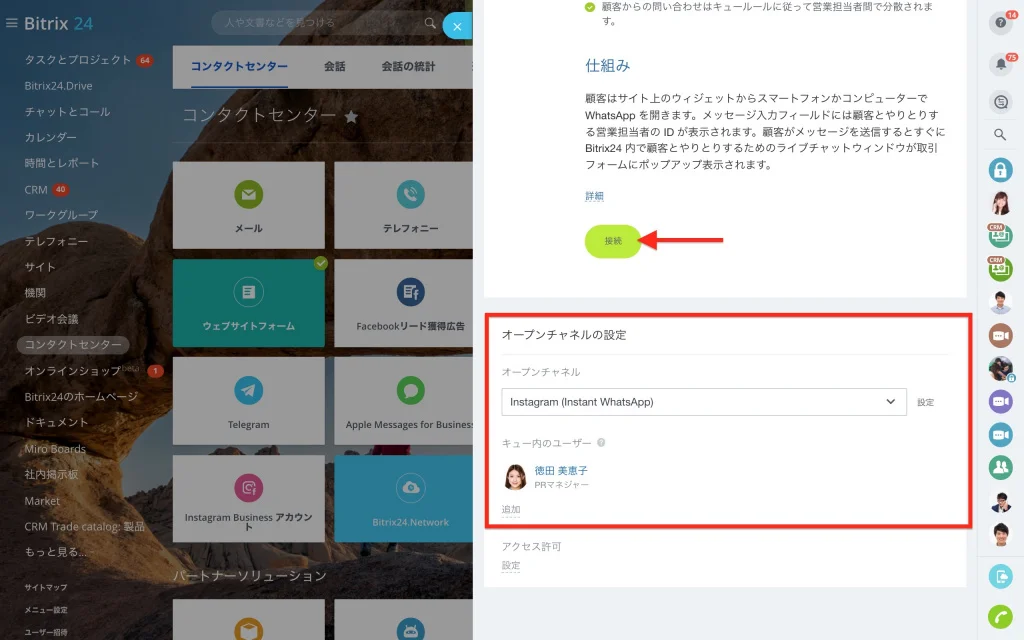The height and width of the screenshot is (640, 1024).
Task: Click the teal document icon above phone
Action: tap(1000, 577)
